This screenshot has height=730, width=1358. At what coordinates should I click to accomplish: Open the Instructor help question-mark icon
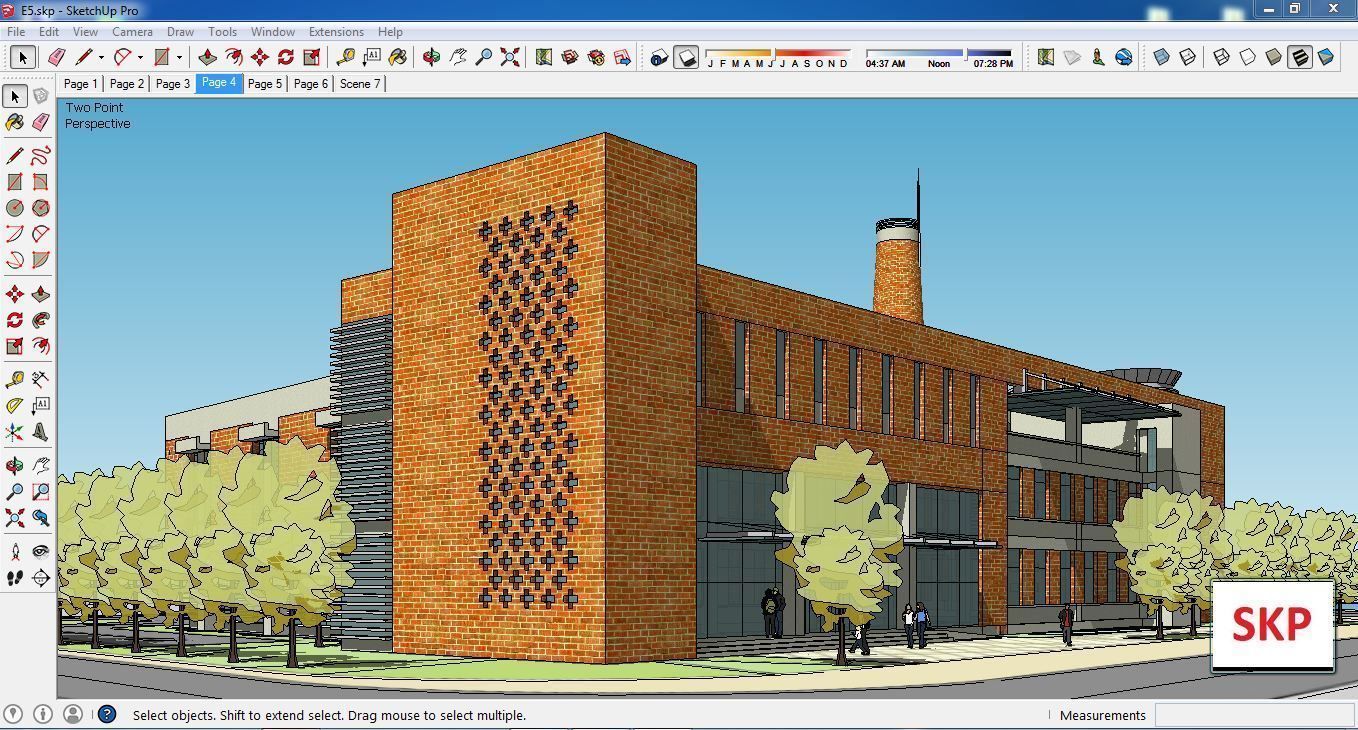click(x=107, y=714)
